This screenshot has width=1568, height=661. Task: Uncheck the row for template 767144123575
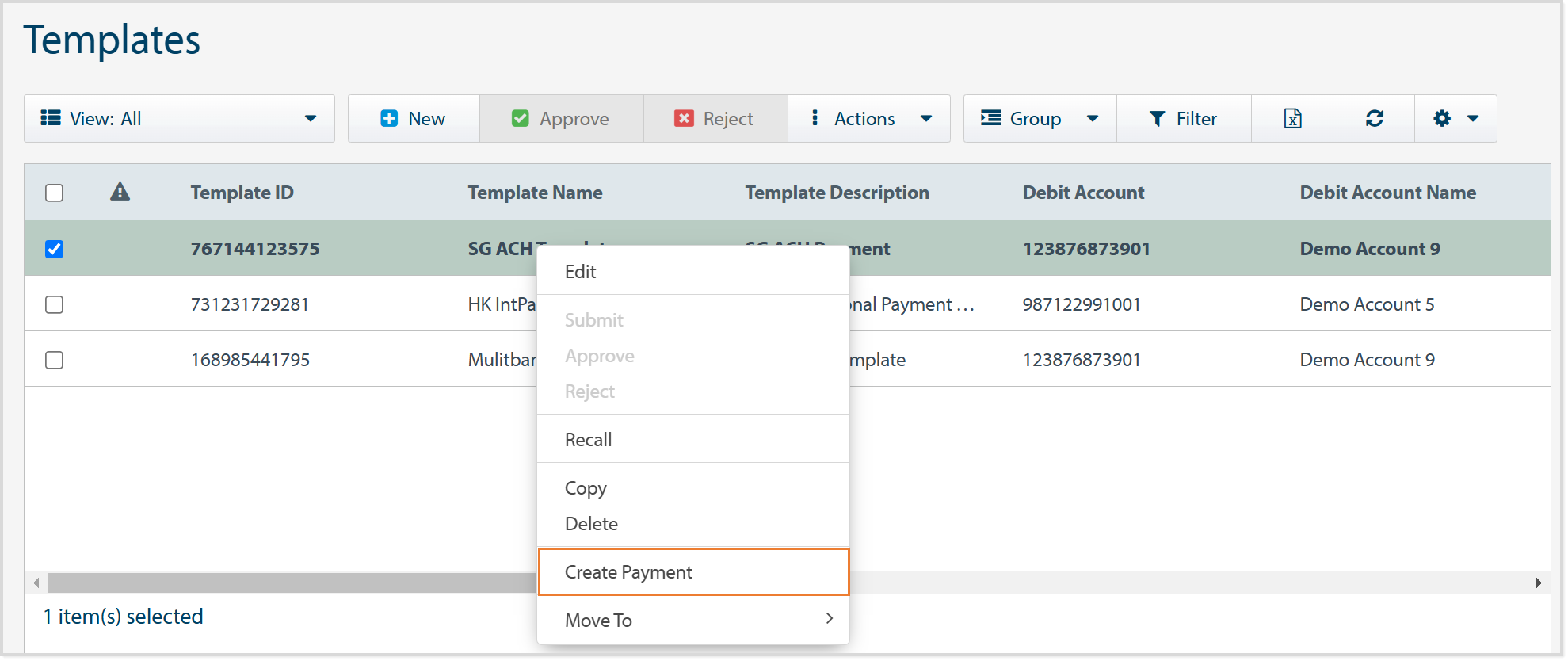point(55,249)
